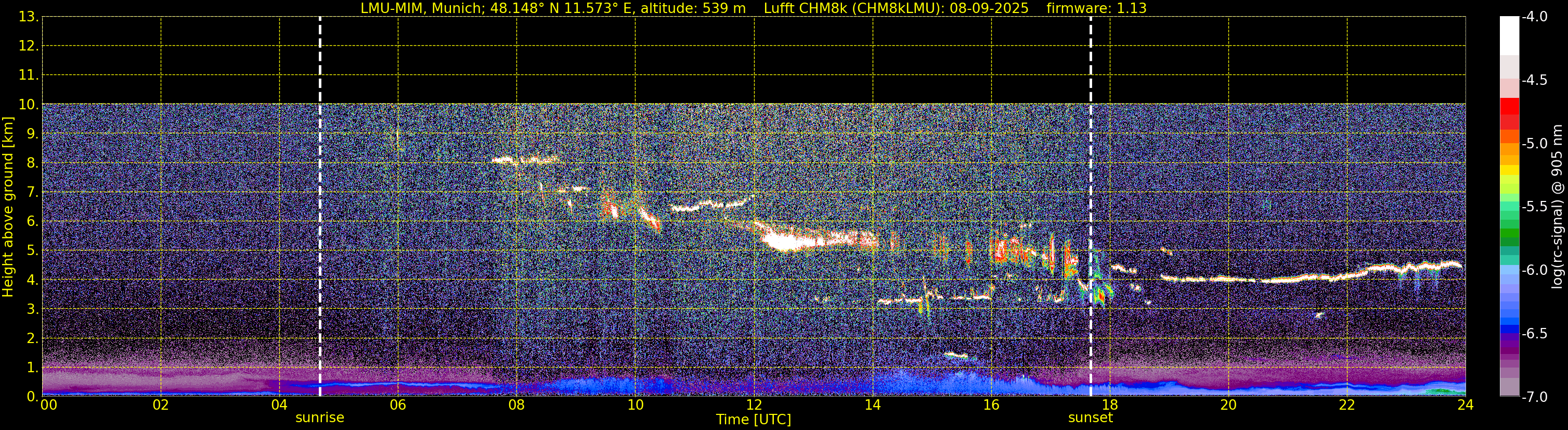Click the time axis tick label "22"
Image resolution: width=1568 pixels, height=430 pixels.
1347,405
